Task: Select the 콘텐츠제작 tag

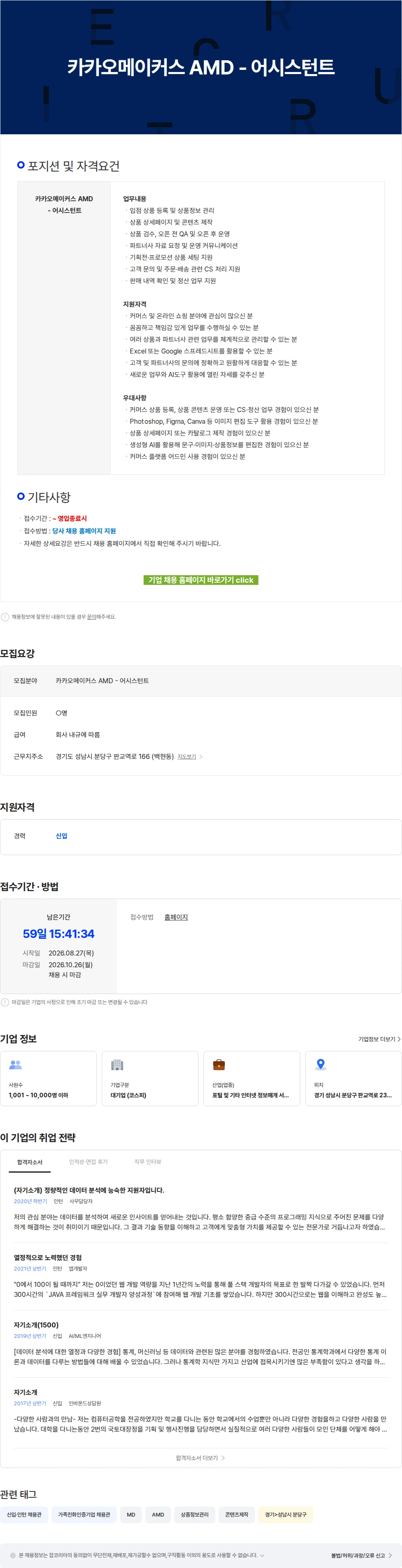Action: click(x=236, y=1514)
